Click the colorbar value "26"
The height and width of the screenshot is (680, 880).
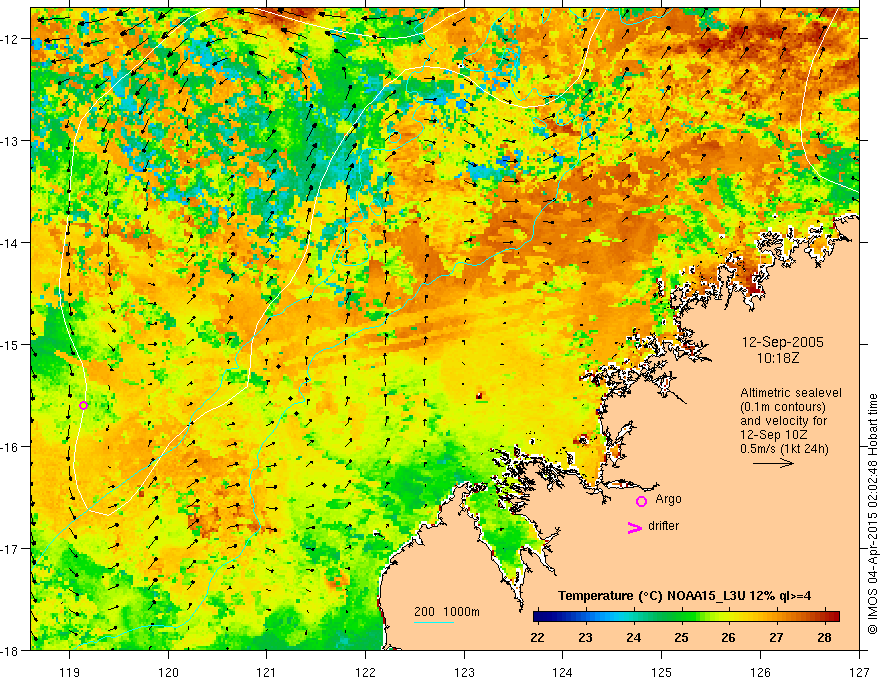(x=728, y=637)
